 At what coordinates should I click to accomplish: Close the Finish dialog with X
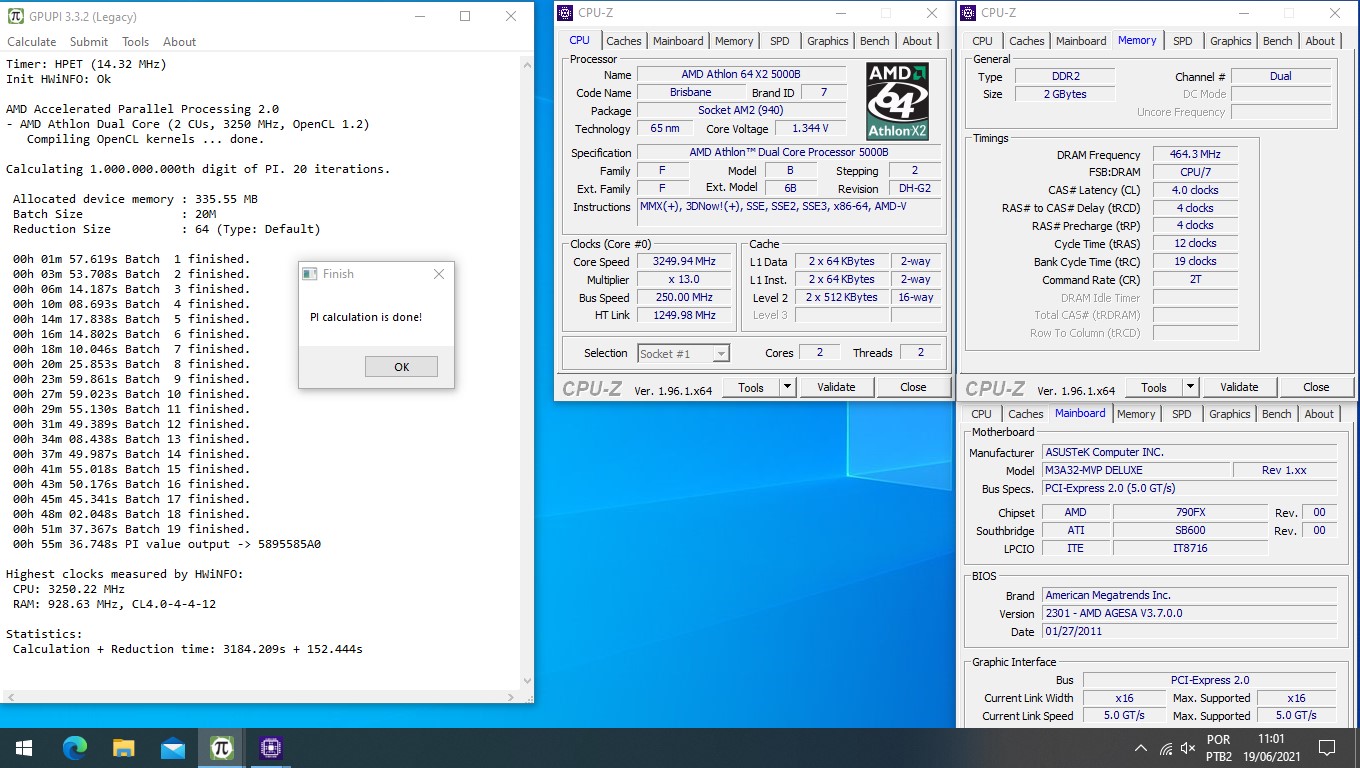pyautogui.click(x=439, y=274)
